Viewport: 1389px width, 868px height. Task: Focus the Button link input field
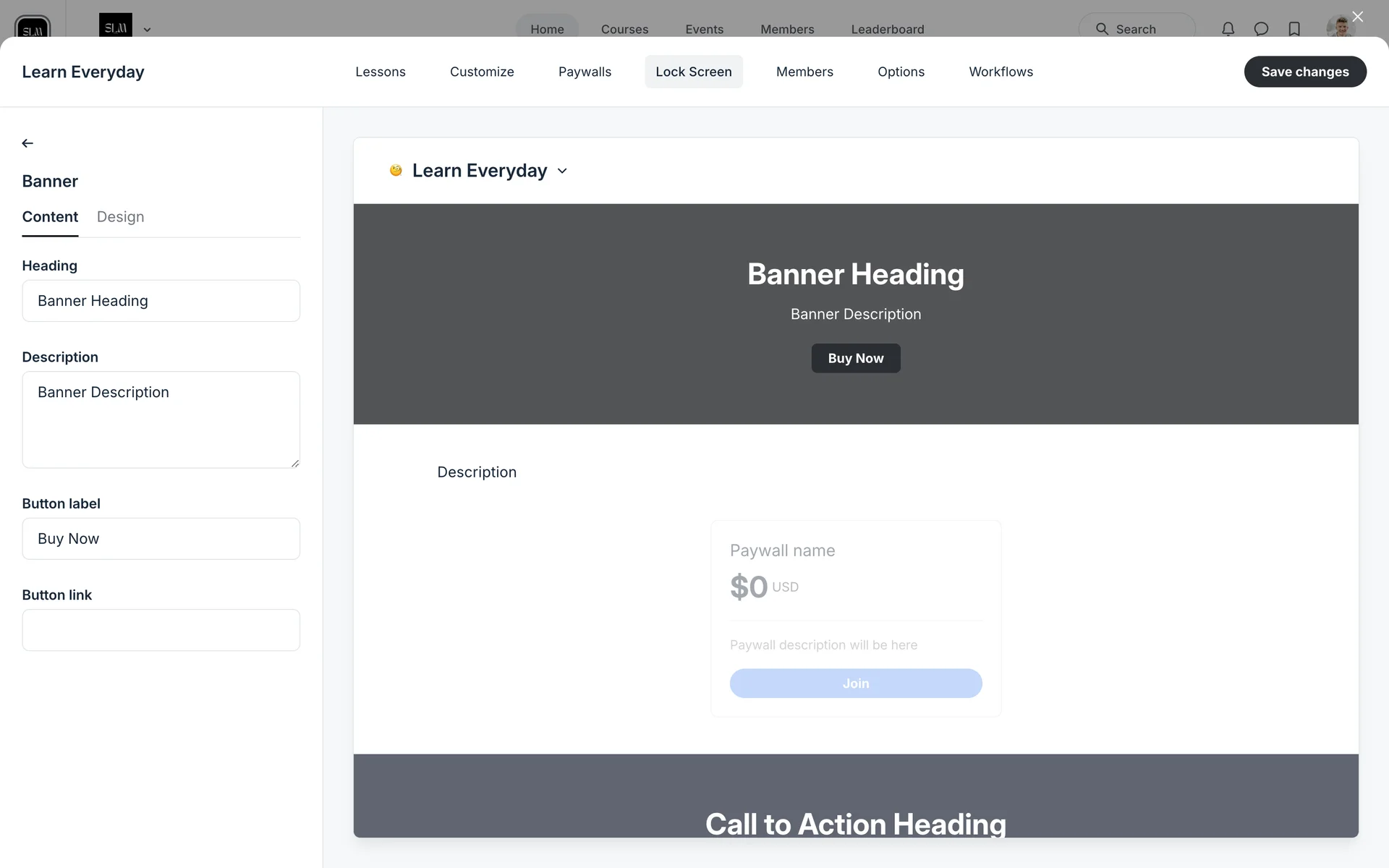161,630
